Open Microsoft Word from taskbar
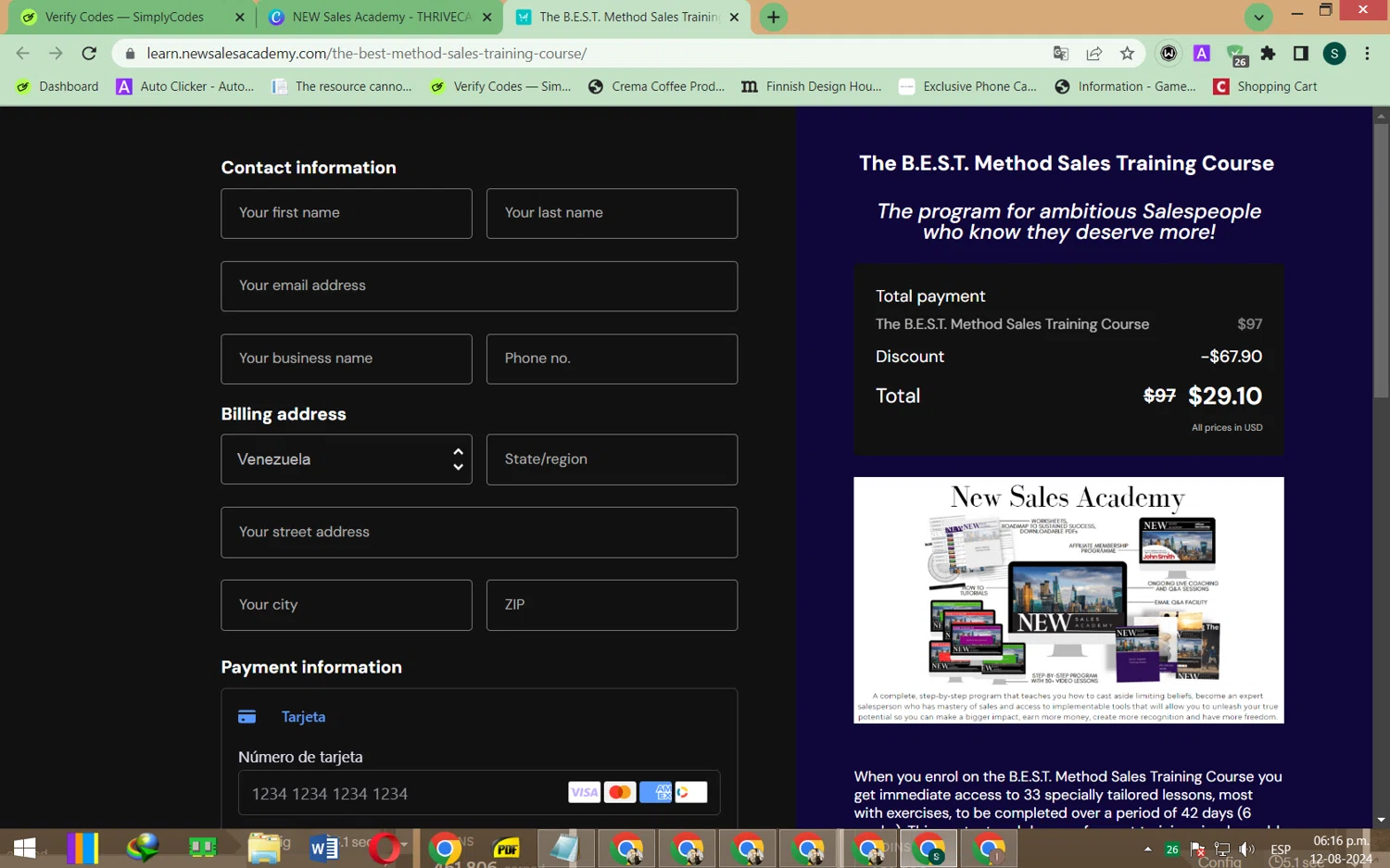 pos(323,848)
